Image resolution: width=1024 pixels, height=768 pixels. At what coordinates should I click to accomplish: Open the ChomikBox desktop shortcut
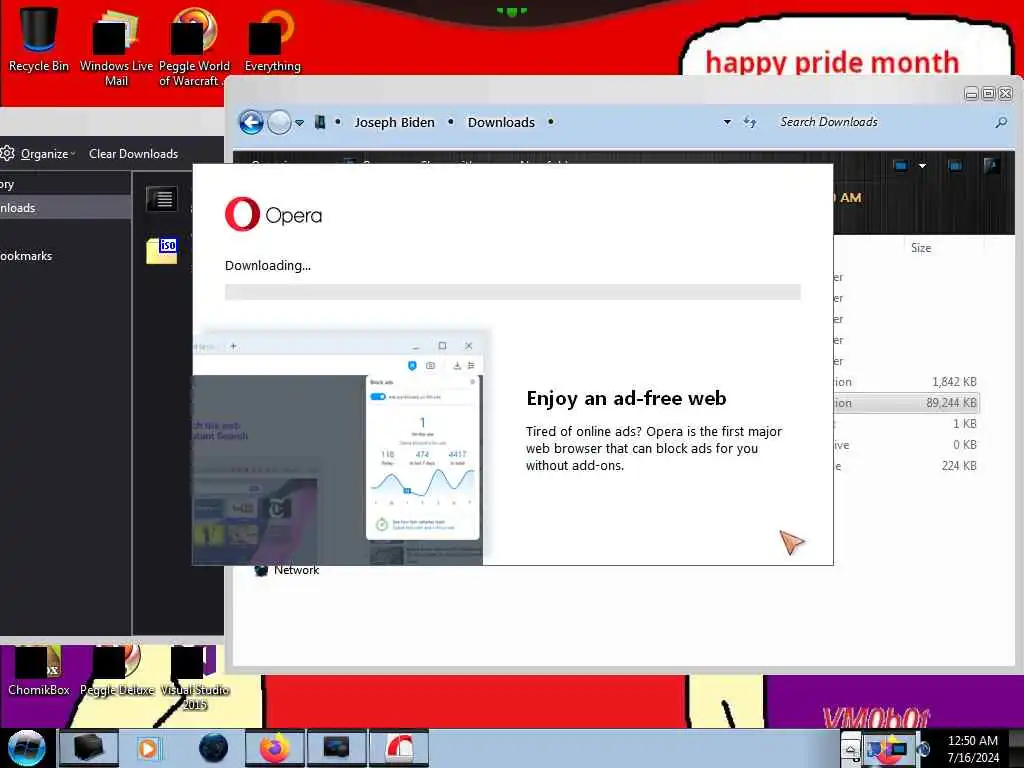click(39, 671)
